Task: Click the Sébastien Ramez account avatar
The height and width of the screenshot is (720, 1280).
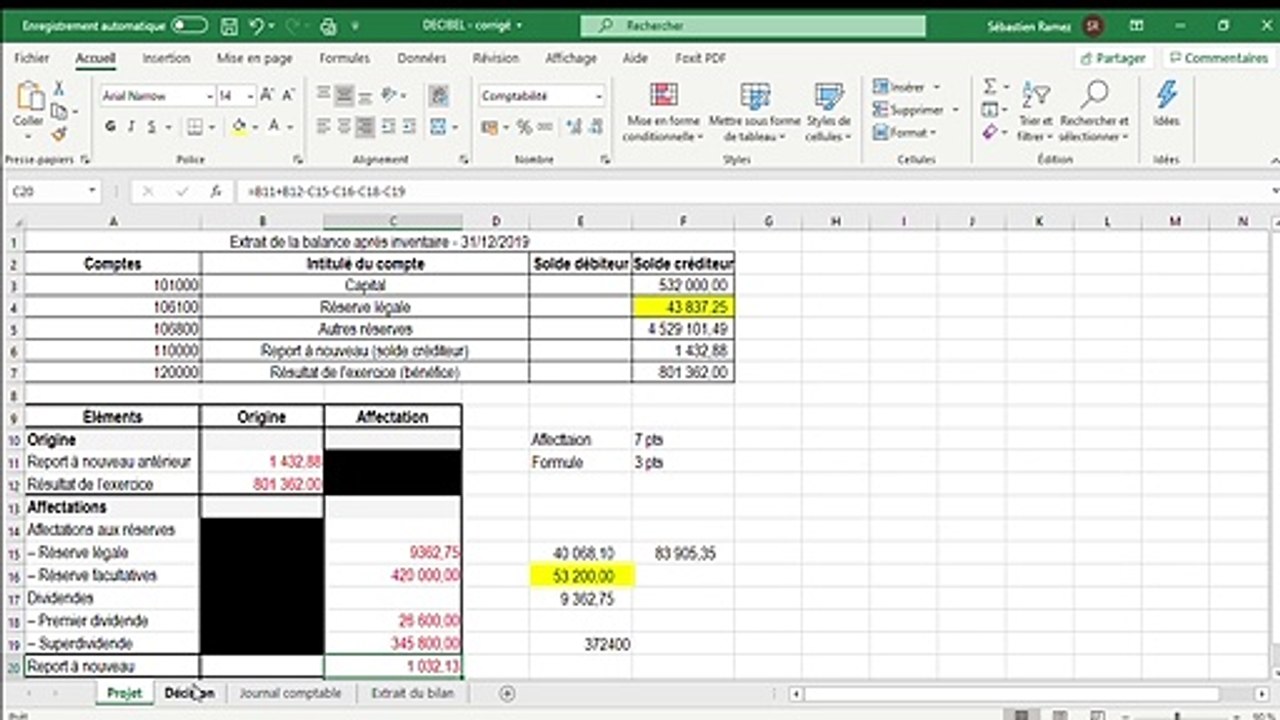Action: pos(1094,26)
